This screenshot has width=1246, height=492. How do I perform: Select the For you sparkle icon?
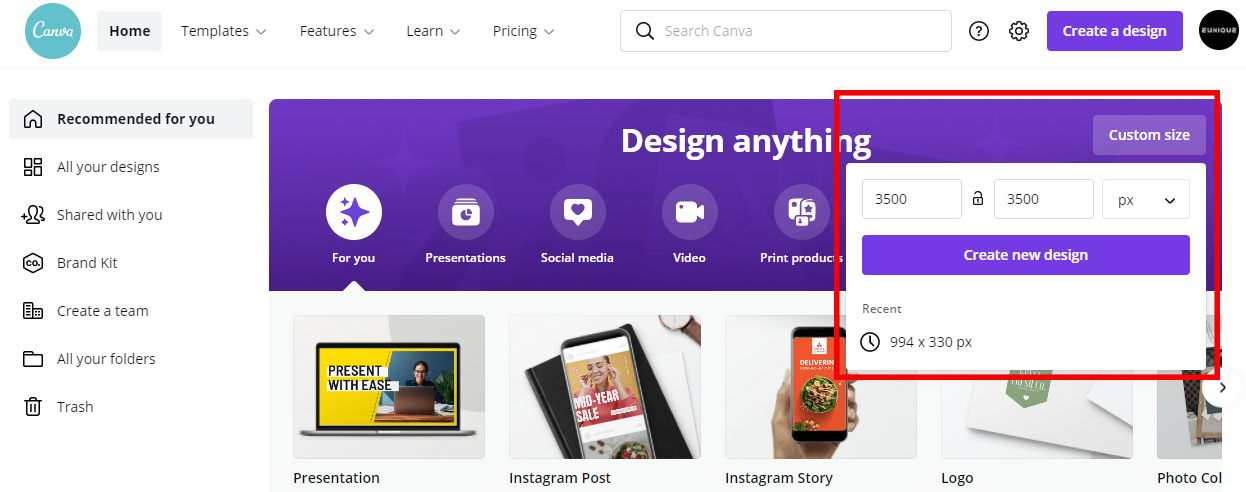point(354,212)
